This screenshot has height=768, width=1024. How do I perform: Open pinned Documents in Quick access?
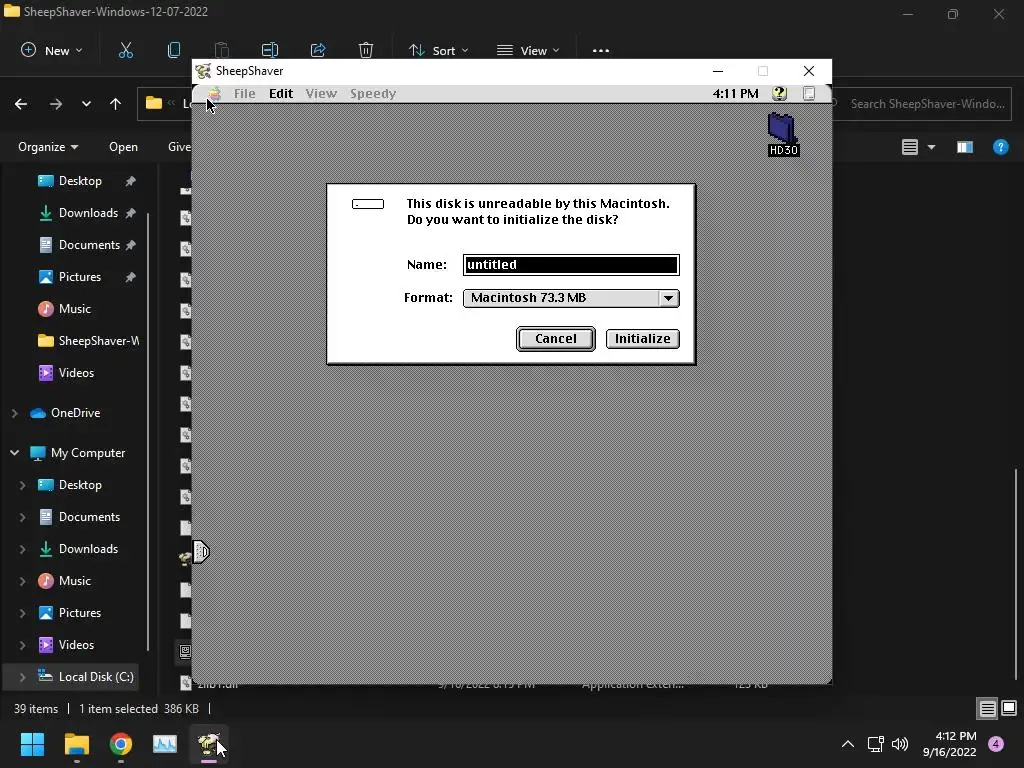pos(88,245)
